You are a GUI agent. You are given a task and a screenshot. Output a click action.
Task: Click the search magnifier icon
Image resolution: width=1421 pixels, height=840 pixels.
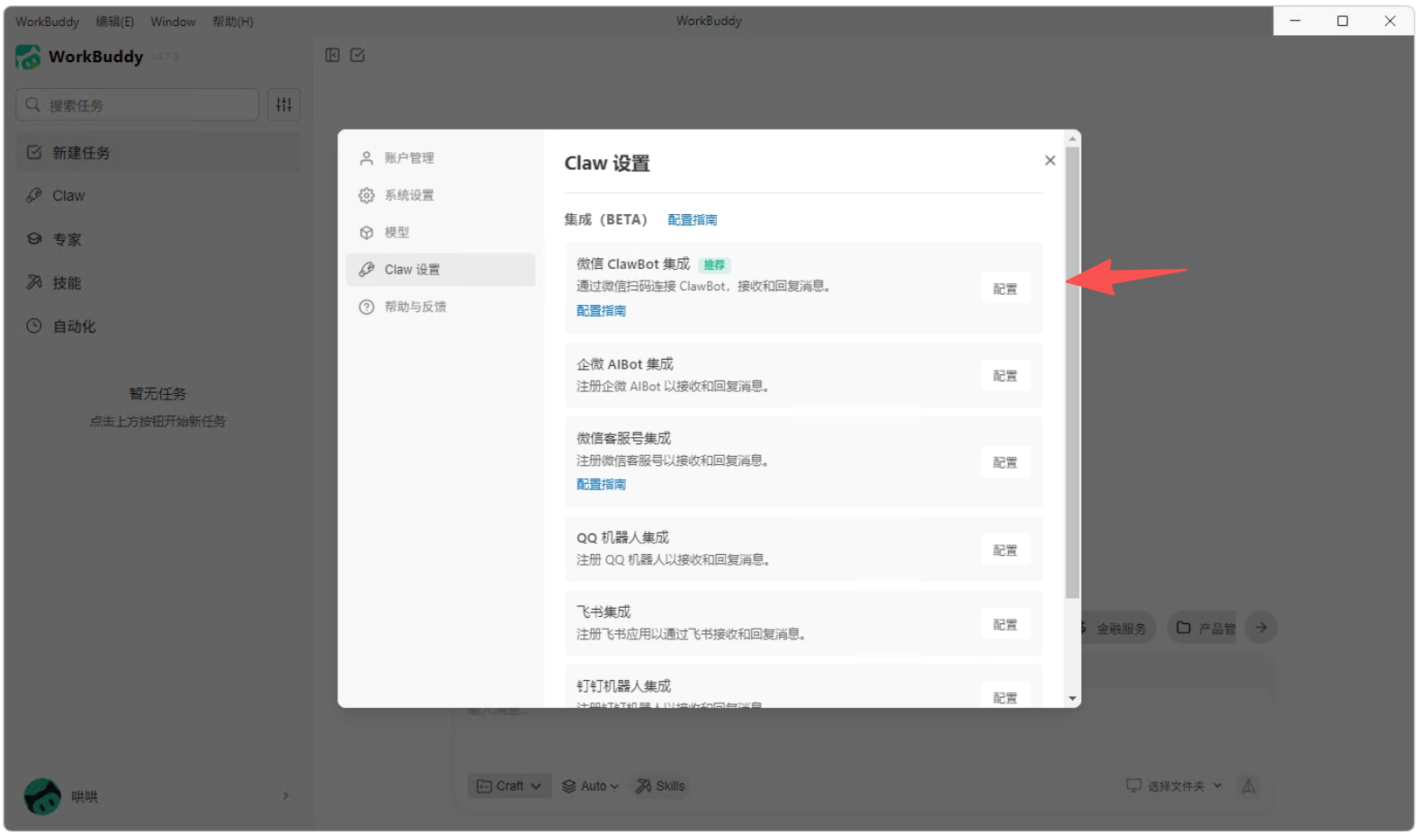point(33,105)
